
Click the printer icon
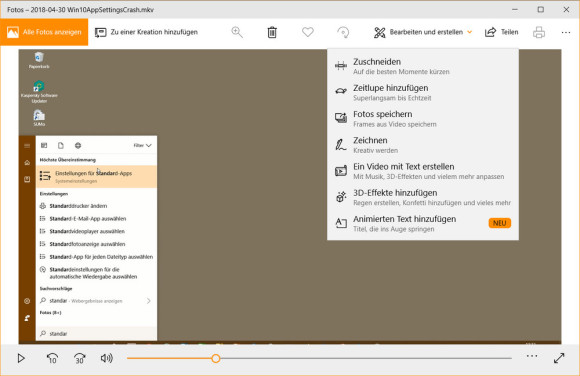539,32
